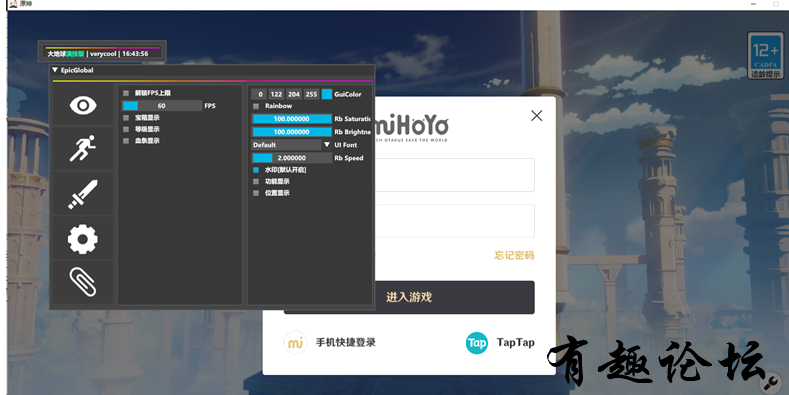This screenshot has height=395, width=789.
Task: Open the GuiColor blue swatch
Action: click(327, 94)
